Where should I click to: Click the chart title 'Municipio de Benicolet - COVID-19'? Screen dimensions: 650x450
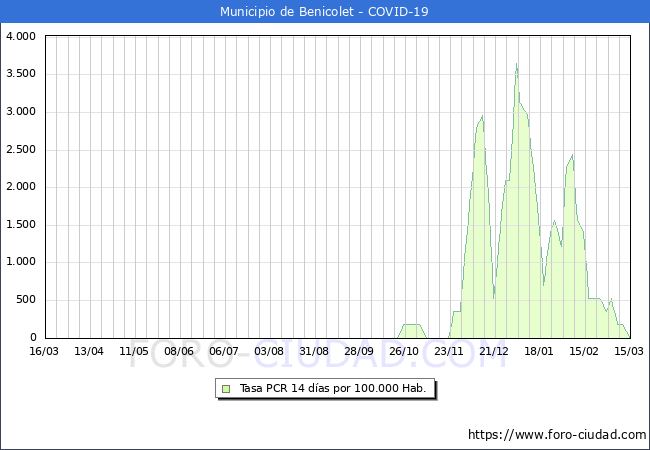[324, 11]
